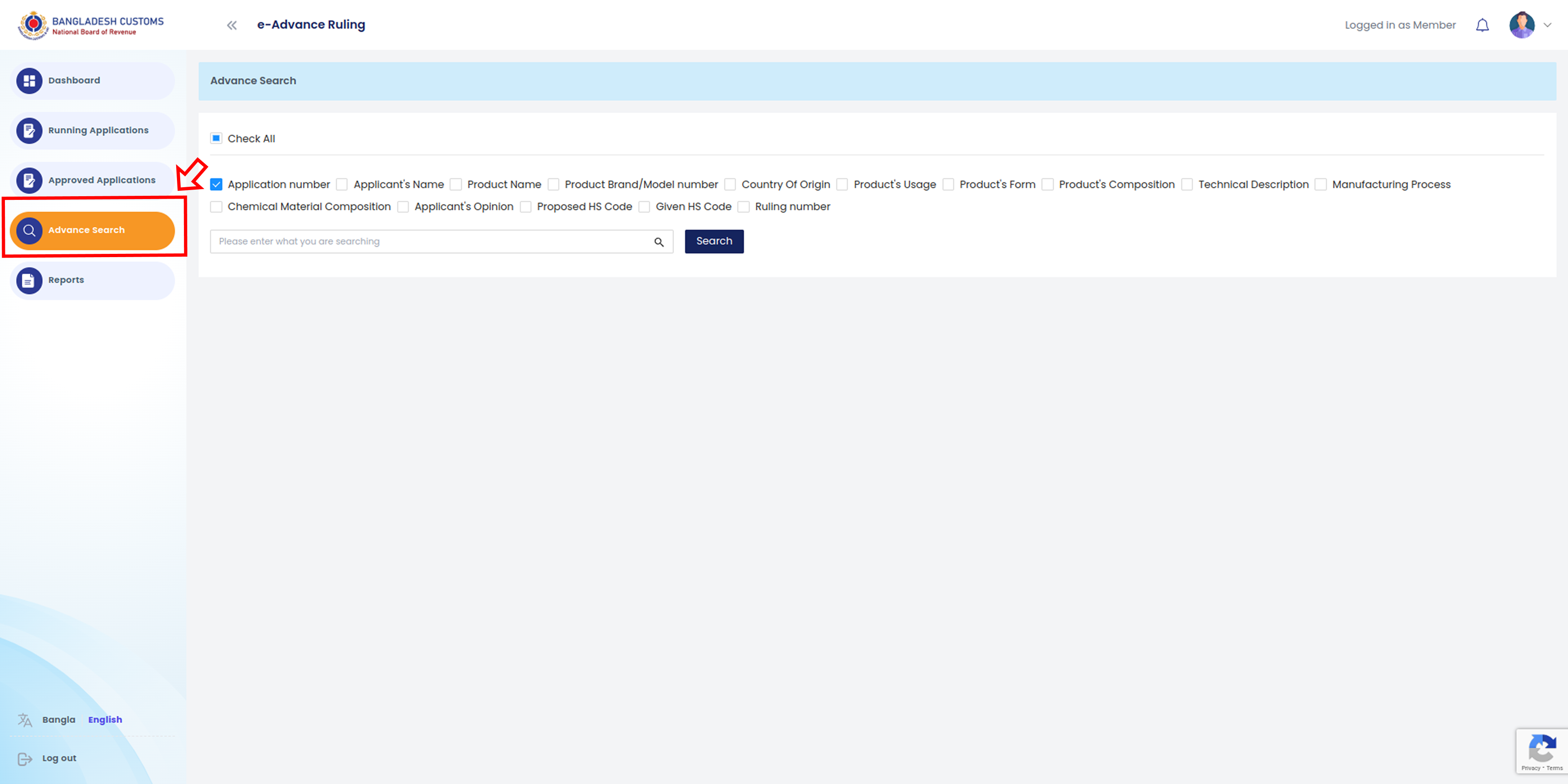Click the Approved Applications document icon

tap(29, 180)
